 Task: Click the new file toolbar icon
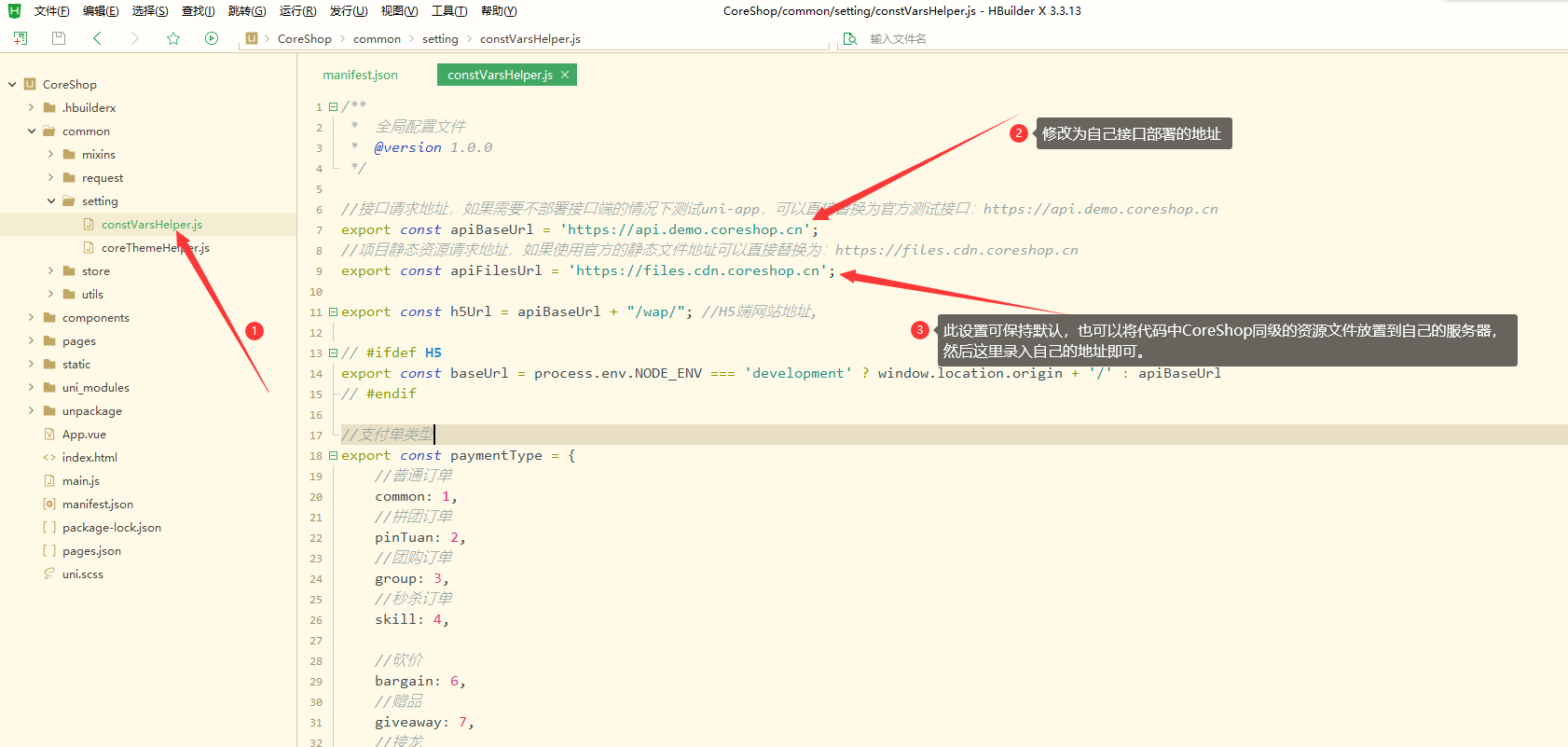pos(21,38)
